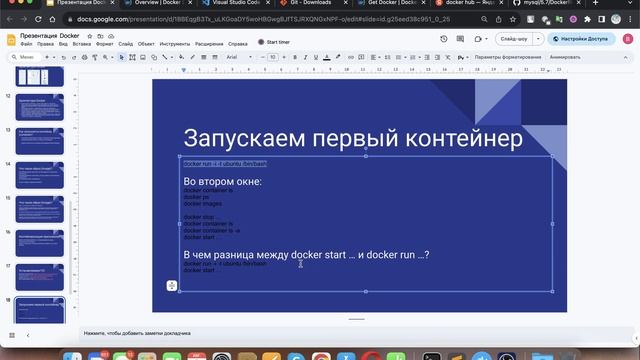The image size is (640, 360).
Task: Click the Border weight icon
Action: [203, 58]
